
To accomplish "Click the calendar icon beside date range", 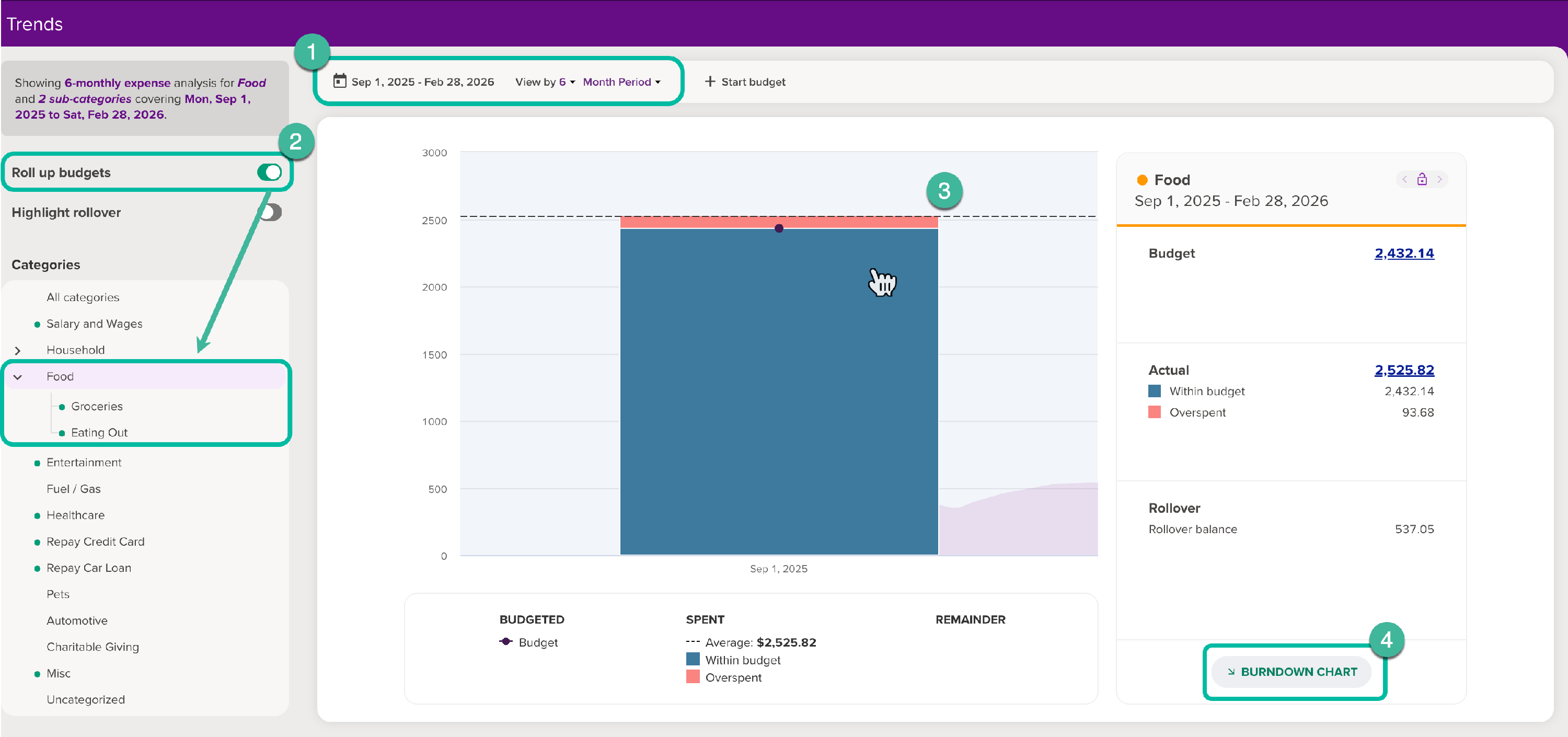I will tap(340, 81).
